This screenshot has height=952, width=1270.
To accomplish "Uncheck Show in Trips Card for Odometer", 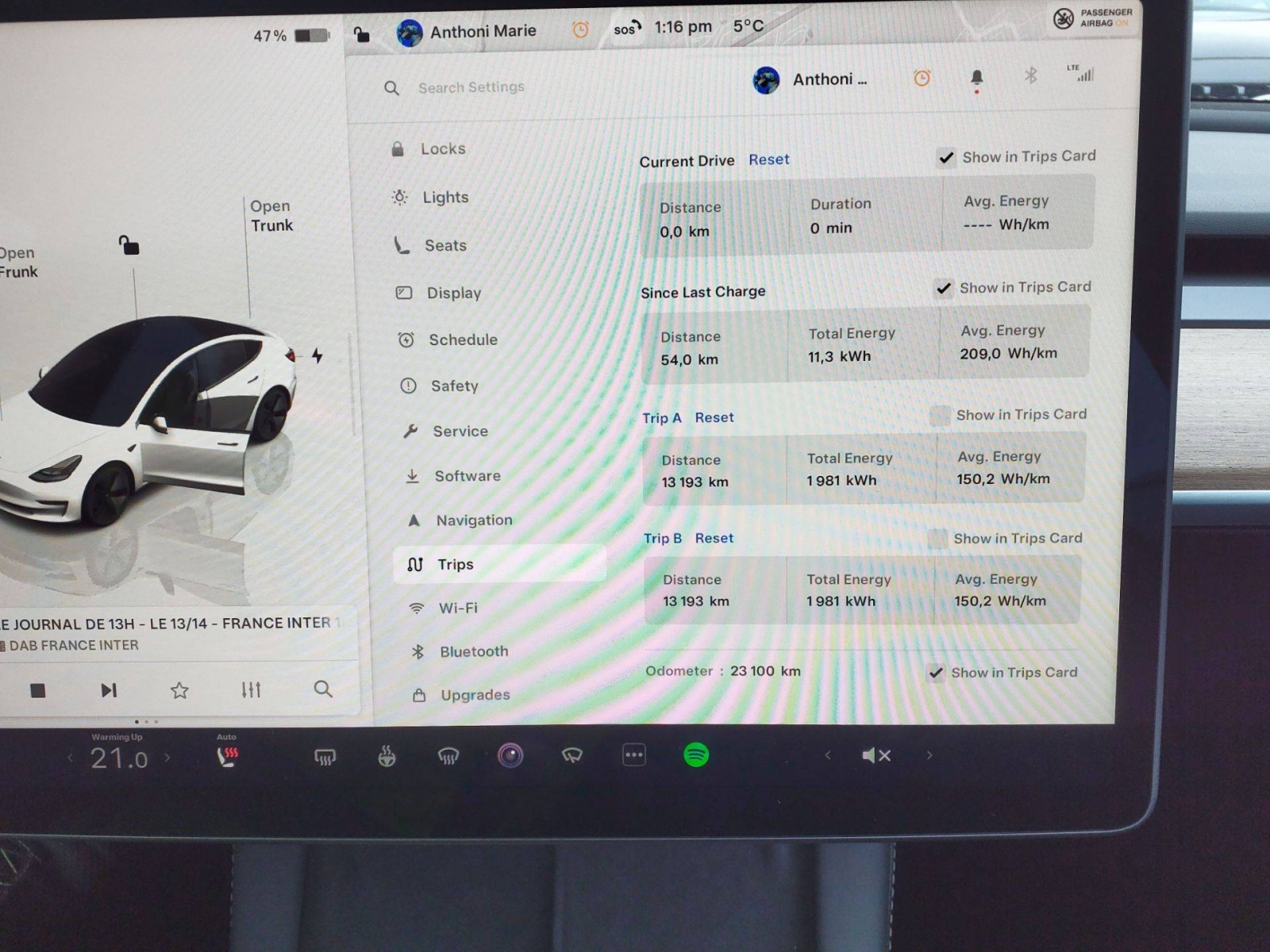I will coord(937,673).
